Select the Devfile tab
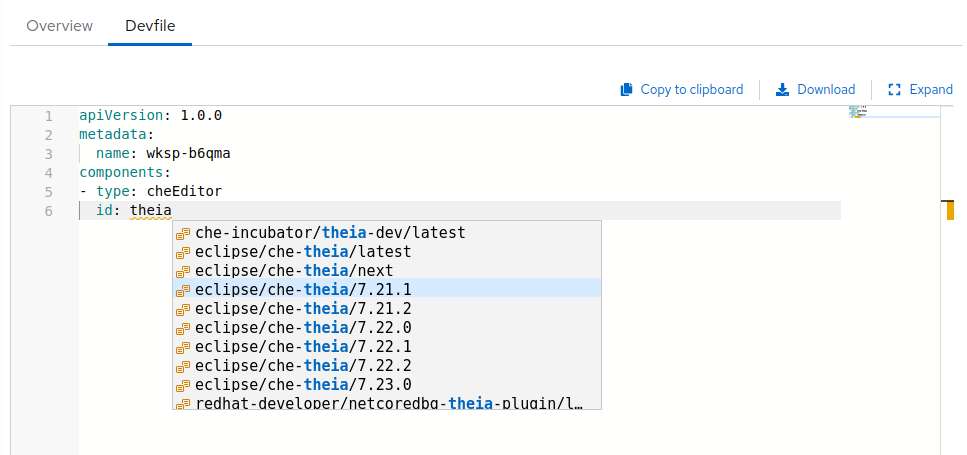Image resolution: width=967 pixels, height=455 pixels. [150, 26]
